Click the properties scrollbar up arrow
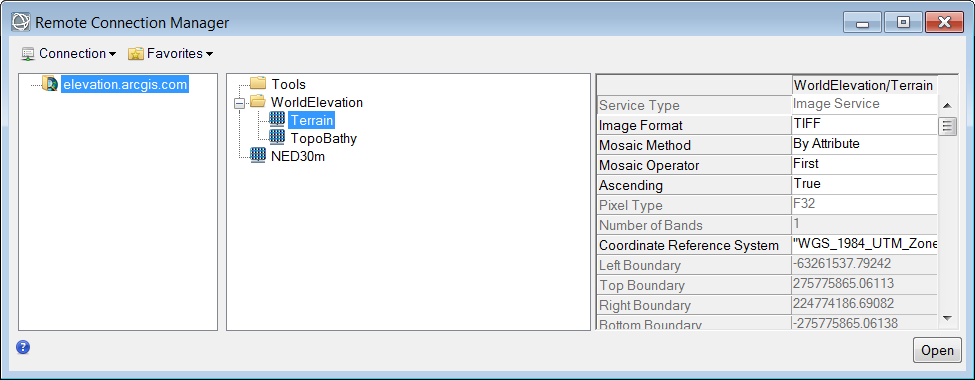Image resolution: width=975 pixels, height=380 pixels. [948, 105]
